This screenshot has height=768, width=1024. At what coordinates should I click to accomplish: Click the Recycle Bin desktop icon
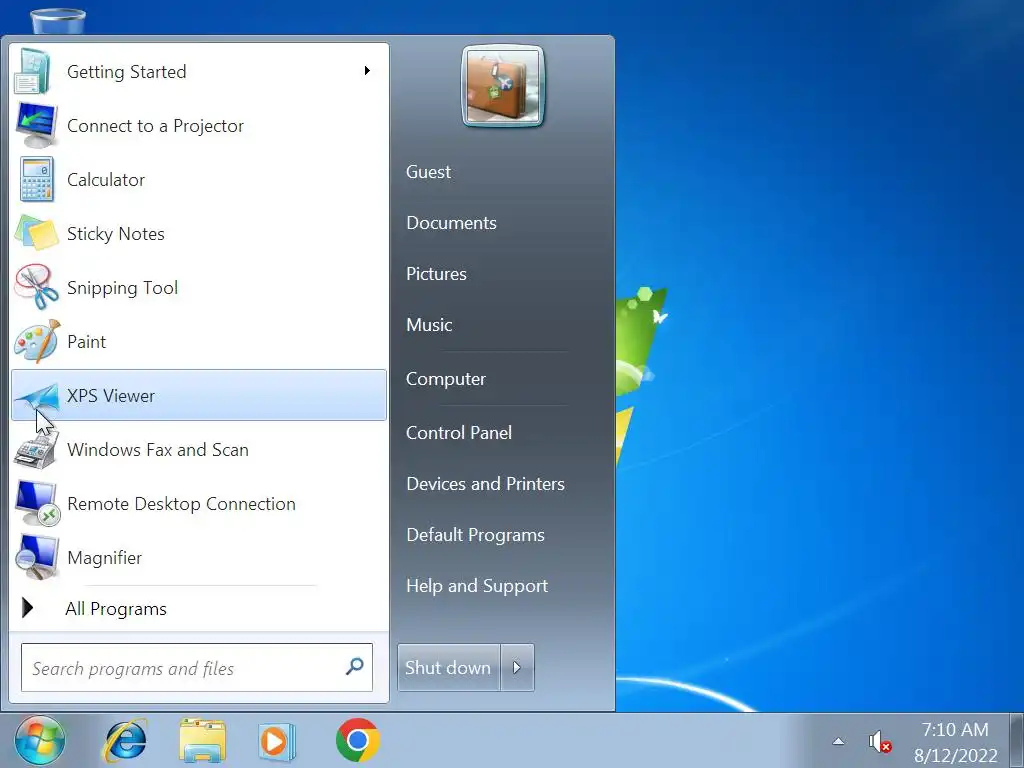pos(58,20)
